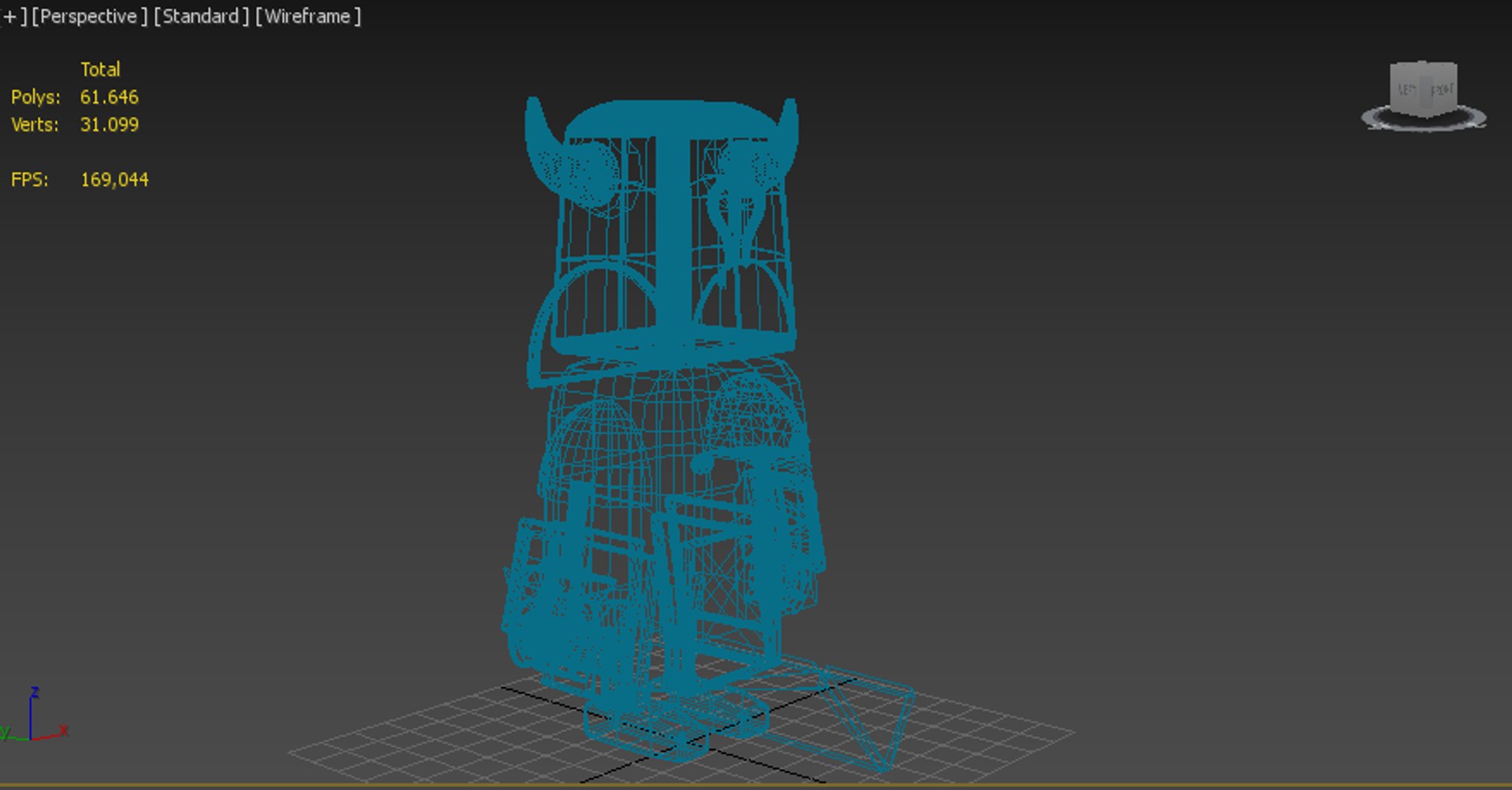Screen dimensions: 1512x790
Task: Click the ViewCube in the viewport corner
Action: pyautogui.click(x=1423, y=89)
